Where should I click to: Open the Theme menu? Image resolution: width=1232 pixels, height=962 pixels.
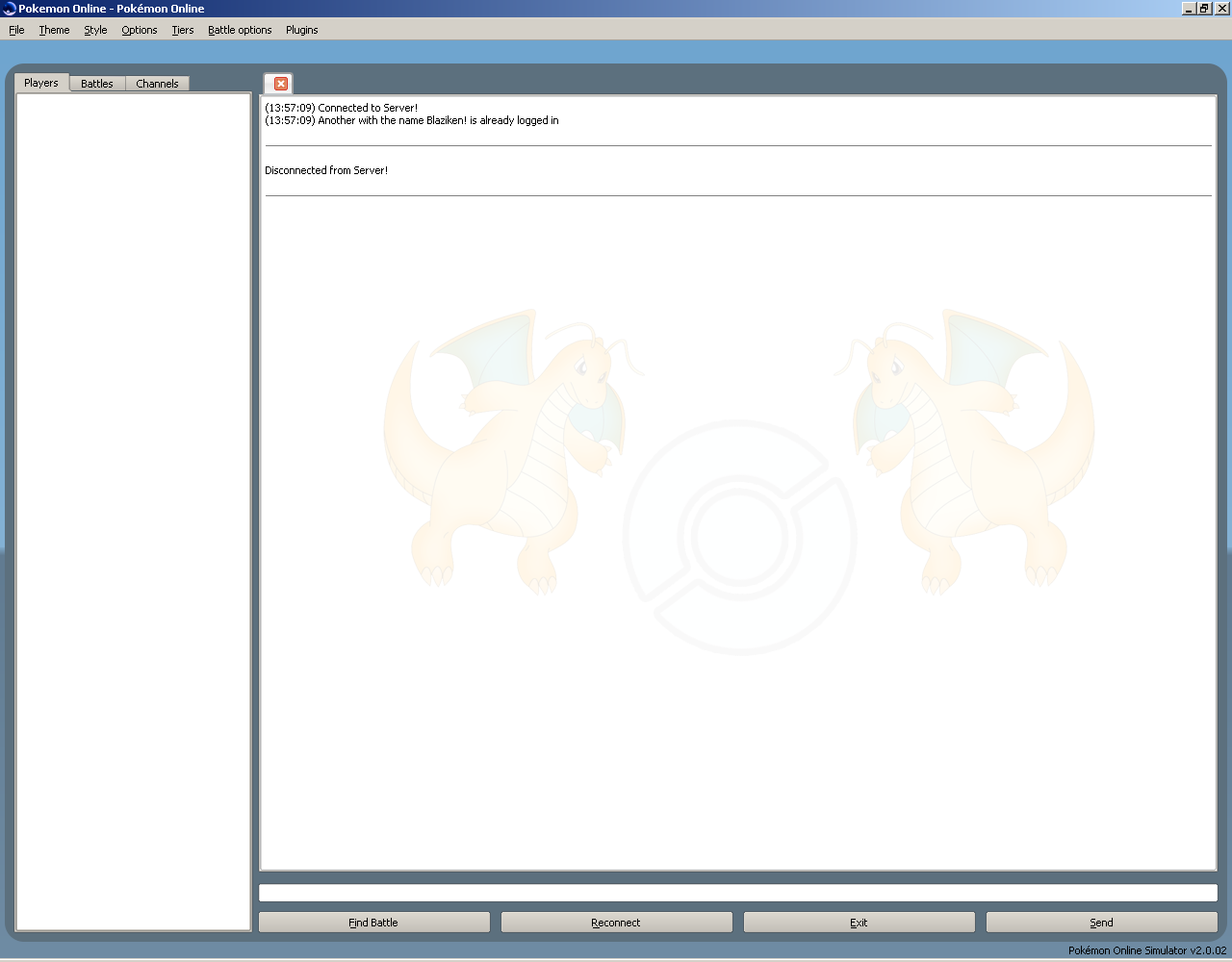click(x=54, y=30)
